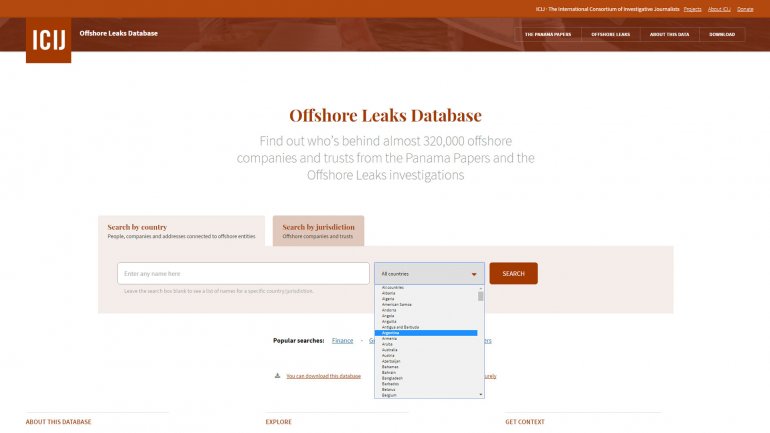
Task: Select Bahamas in the country list
Action: (x=426, y=367)
